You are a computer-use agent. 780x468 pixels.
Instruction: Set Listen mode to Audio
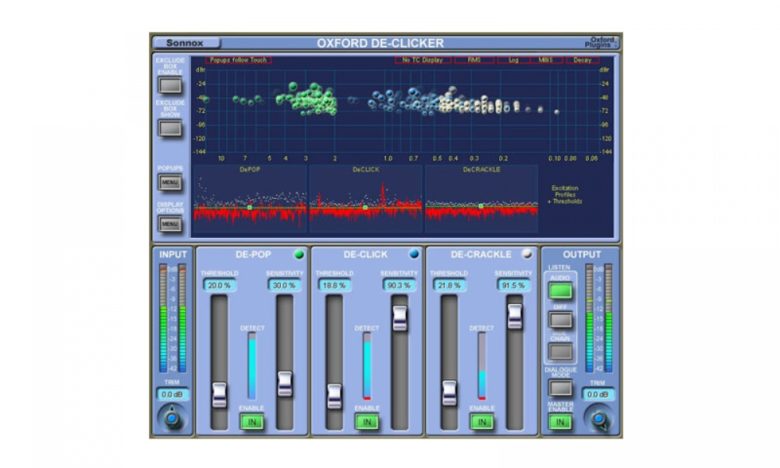click(560, 291)
